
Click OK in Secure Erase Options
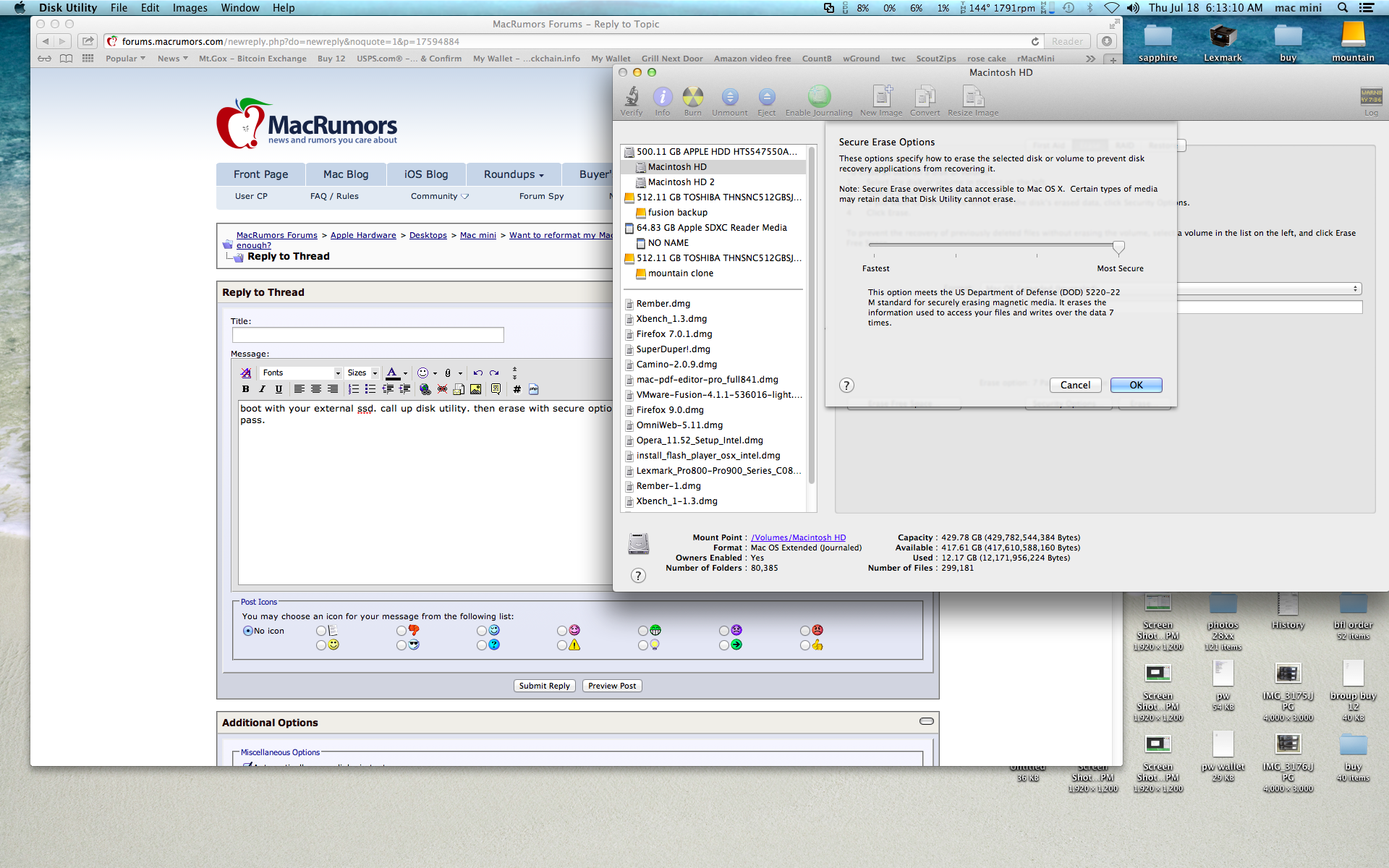click(1136, 386)
